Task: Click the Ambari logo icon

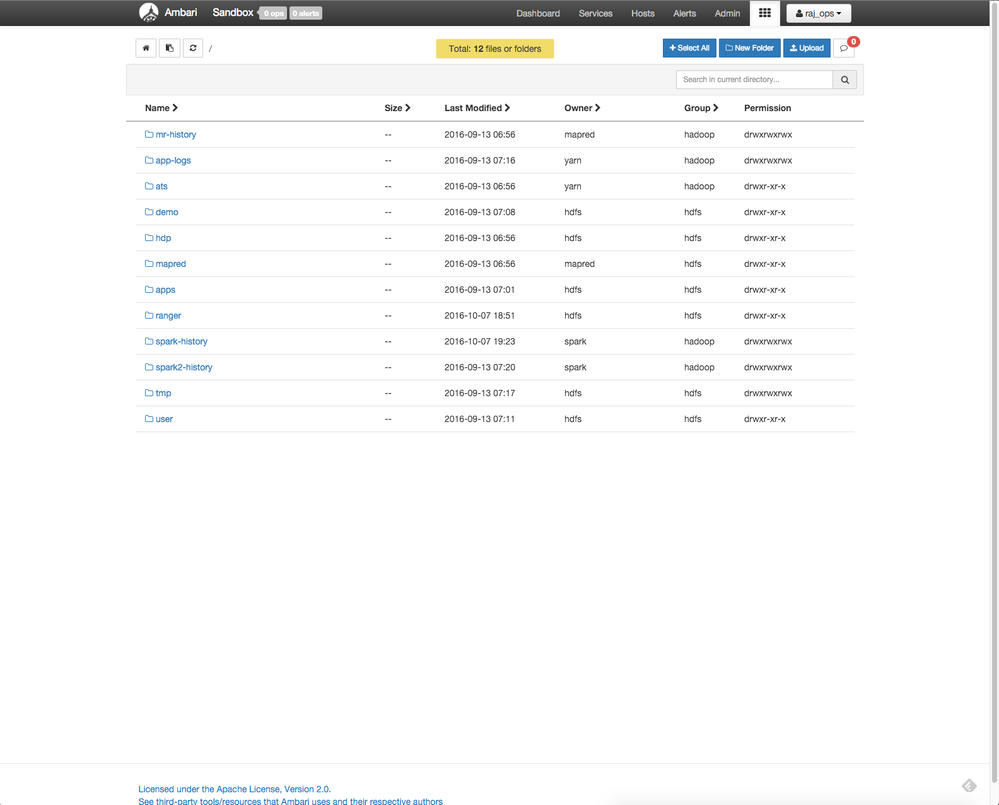Action: 148,13
